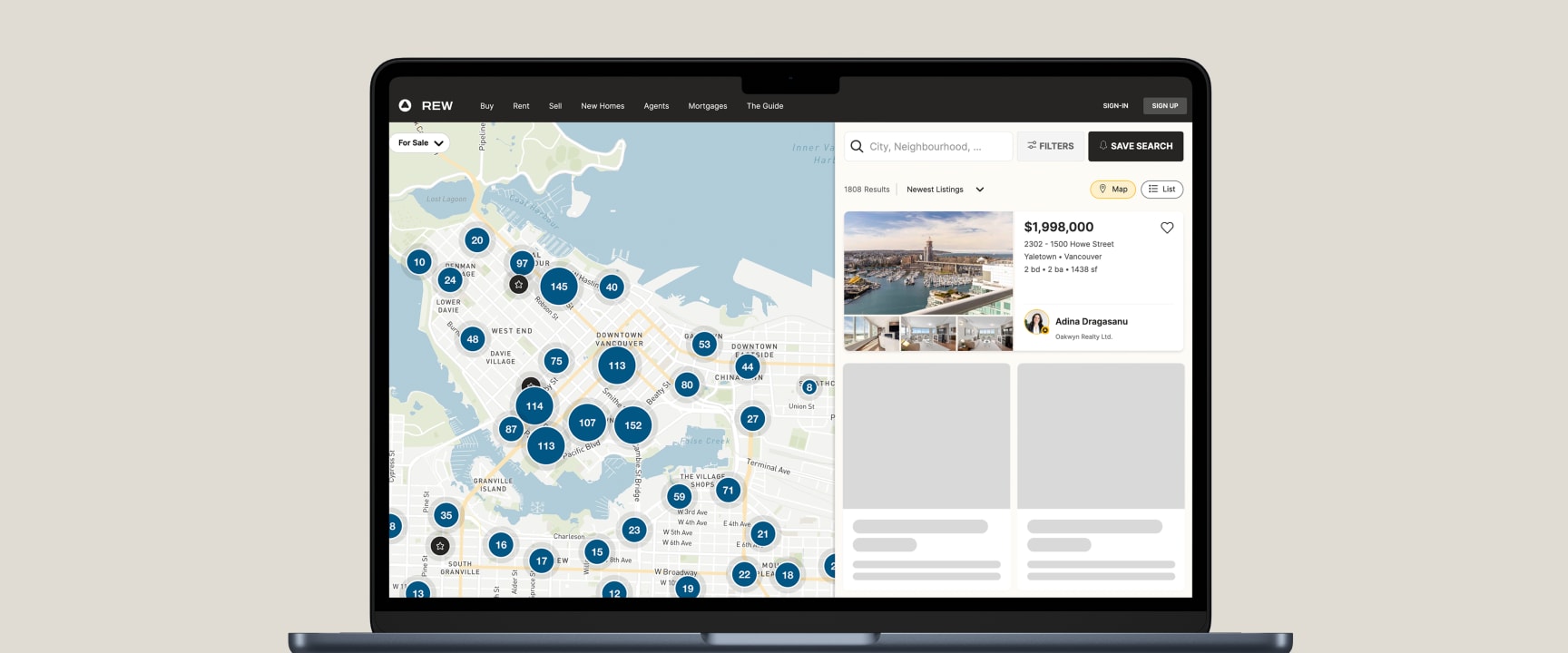Screen dimensions: 1568x653
Task: Select the 53 cluster map marker
Action: click(704, 345)
